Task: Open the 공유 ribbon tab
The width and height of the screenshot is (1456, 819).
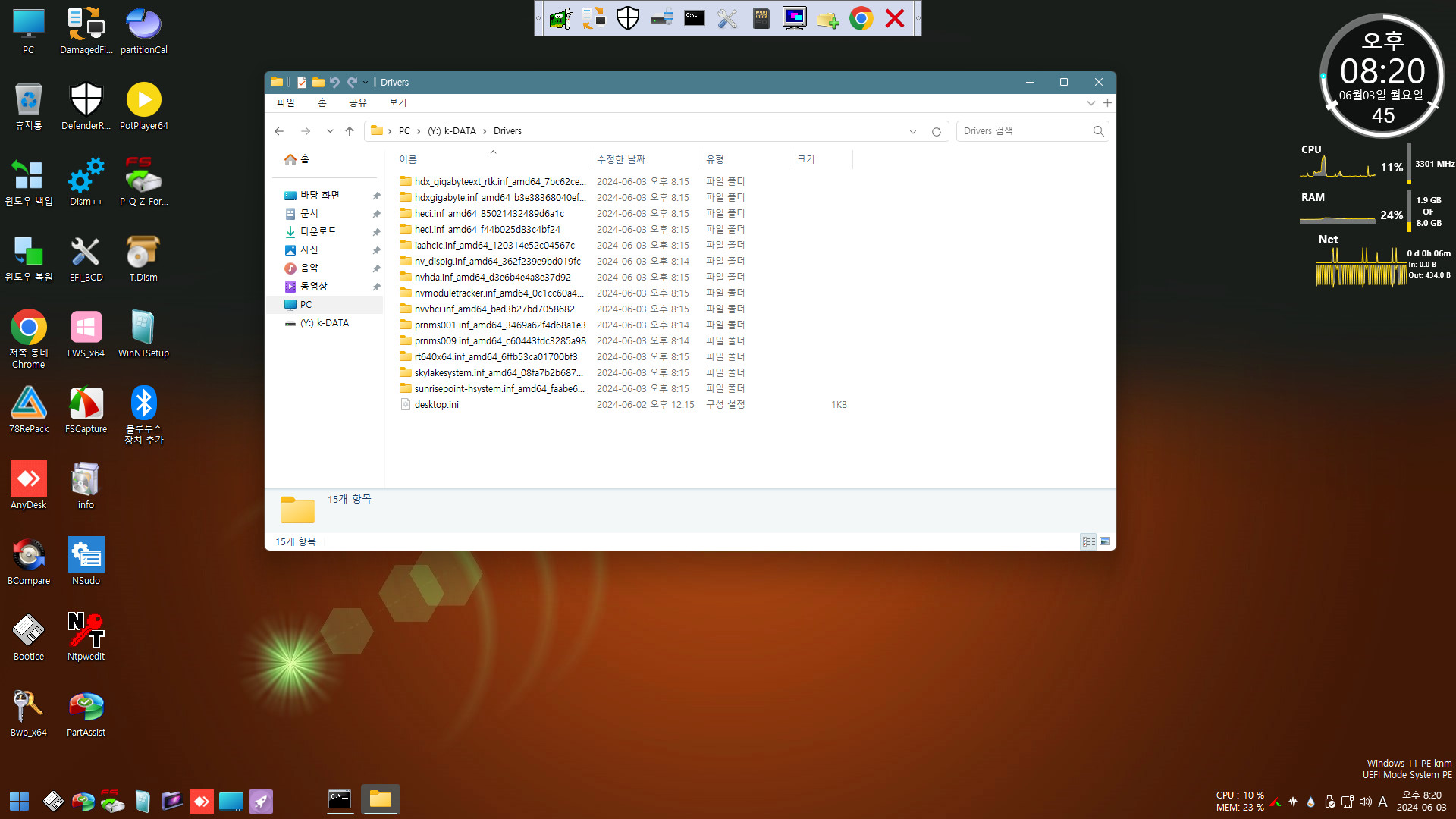Action: (x=357, y=103)
